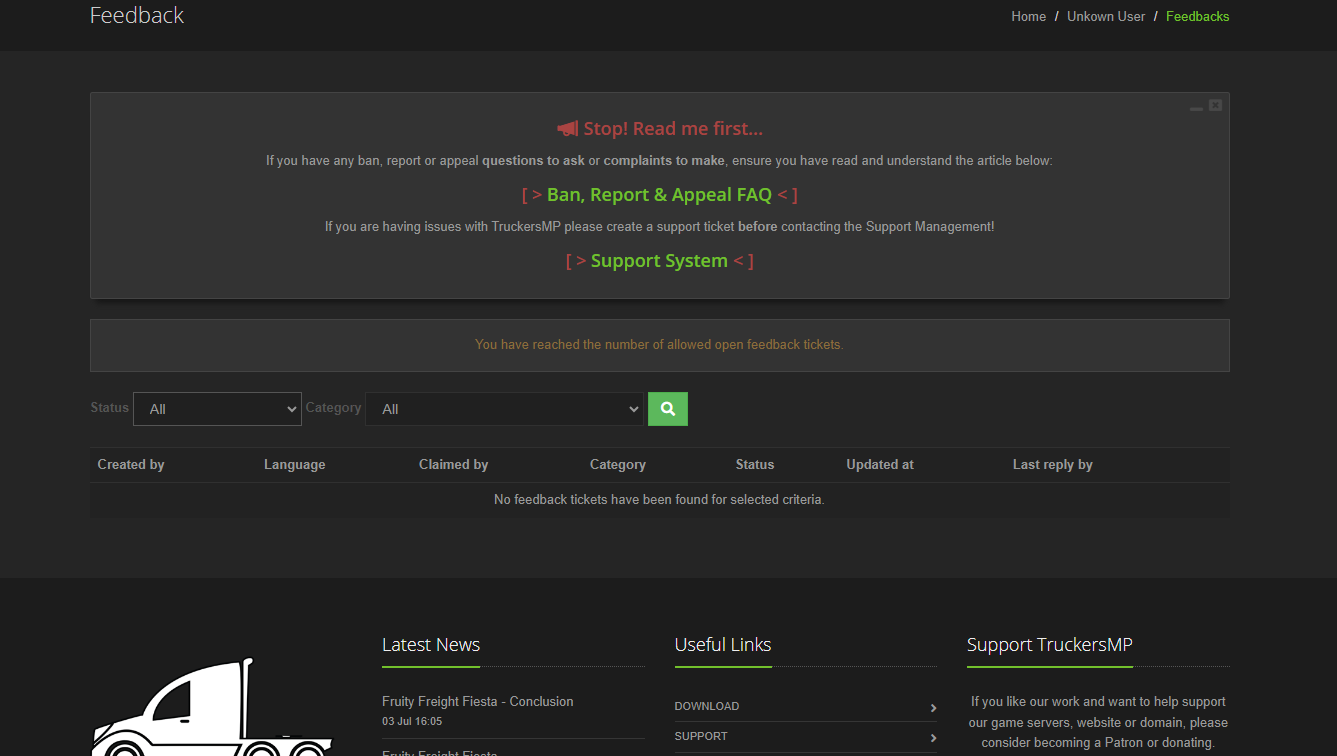Select the Feedbacks breadcrumb

click(x=1197, y=16)
